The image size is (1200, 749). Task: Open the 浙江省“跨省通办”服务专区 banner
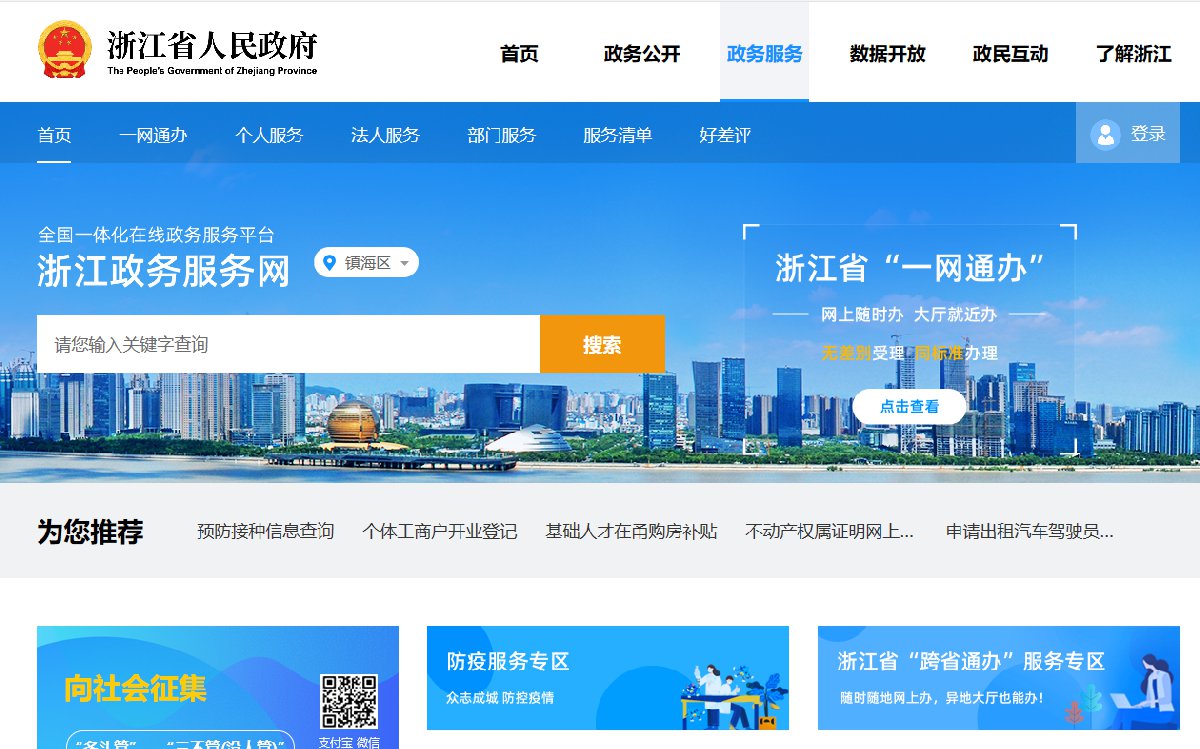coord(999,678)
